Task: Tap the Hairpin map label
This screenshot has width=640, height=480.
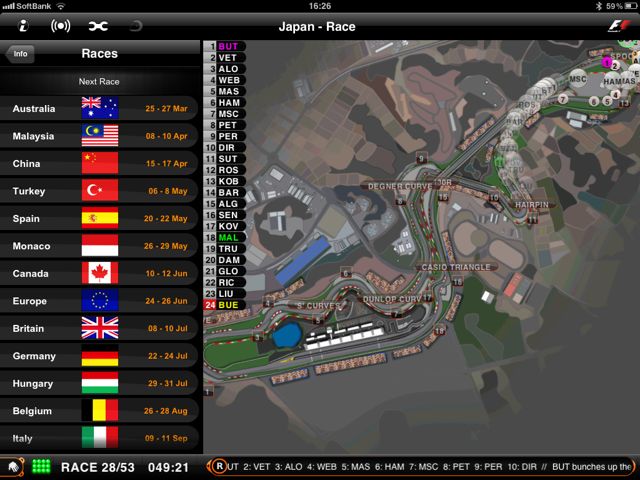Action: pos(532,205)
